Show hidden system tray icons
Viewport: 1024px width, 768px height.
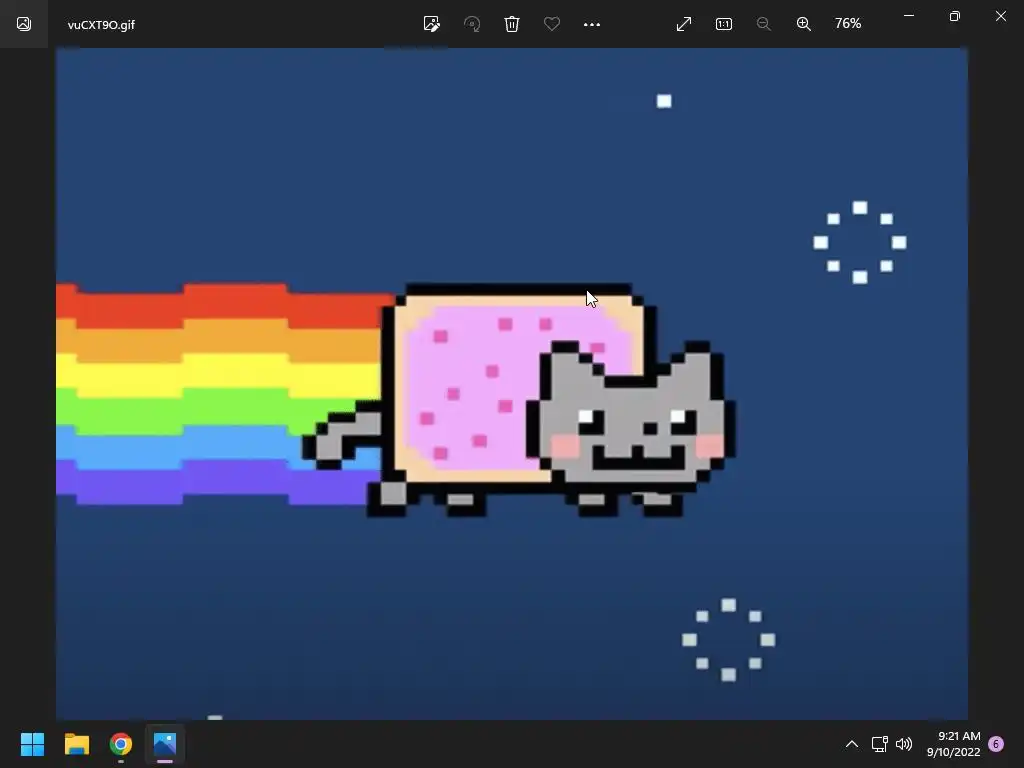[852, 744]
